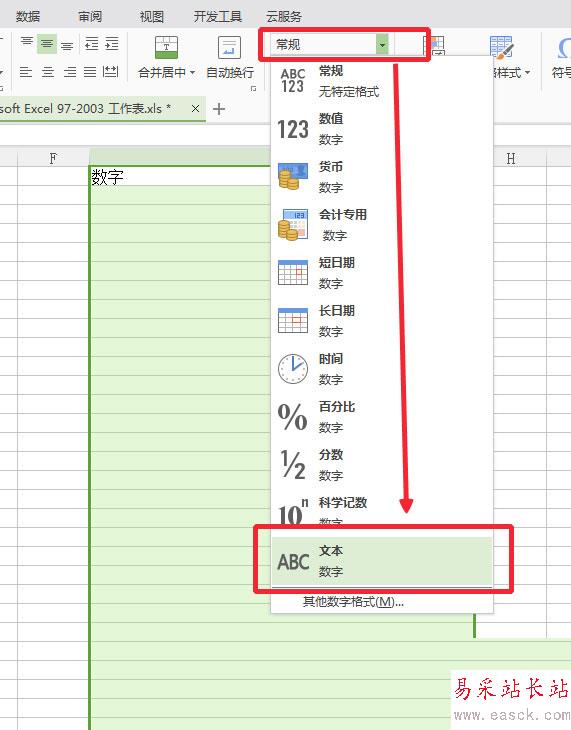Screen dimensions: 571x730
Task: Select column F header
Action: click(53, 159)
